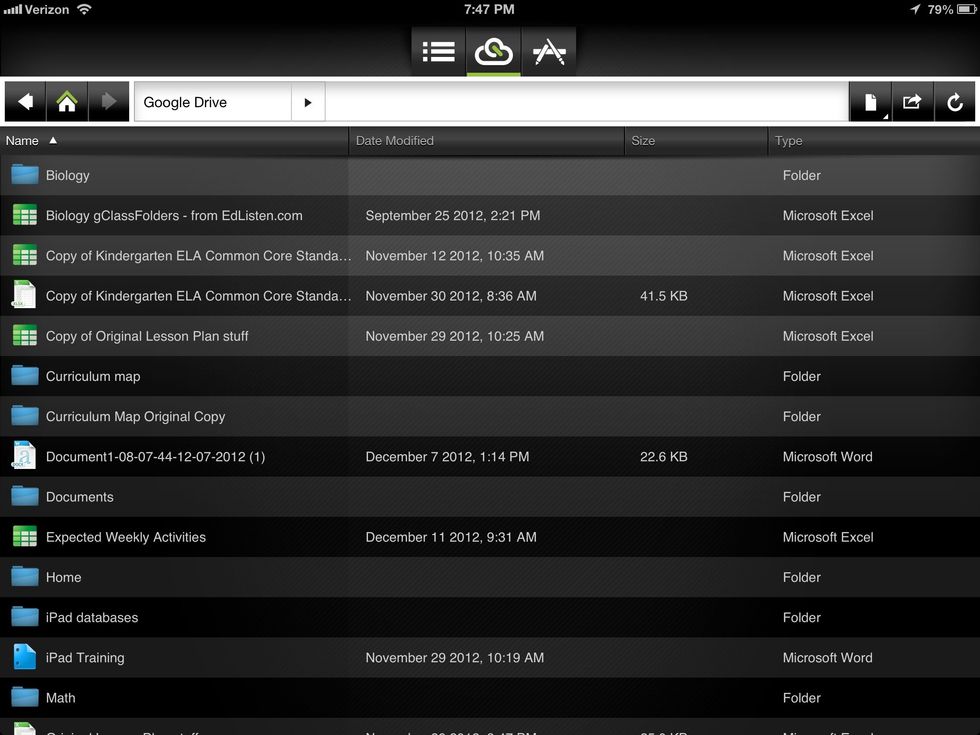The height and width of the screenshot is (735, 980).
Task: Tap the new document icon
Action: [x=870, y=102]
